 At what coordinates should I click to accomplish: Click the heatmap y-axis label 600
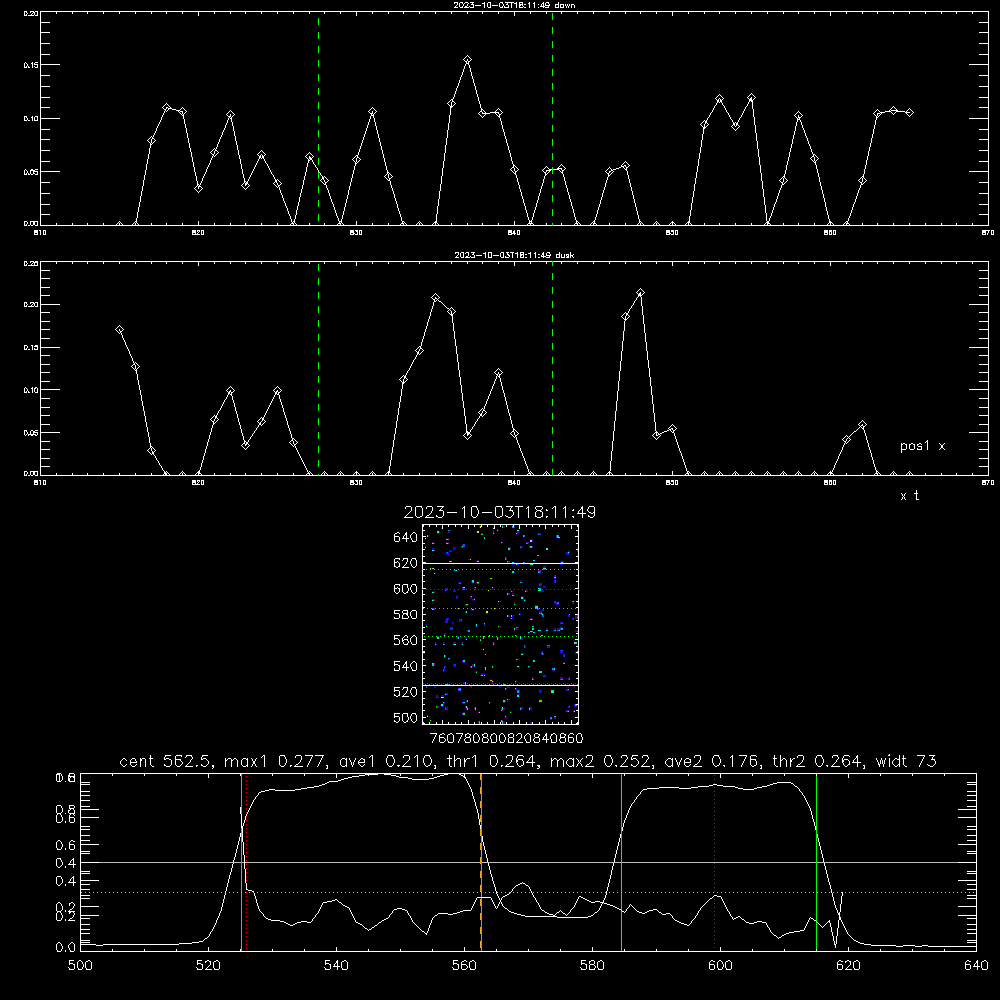[x=406, y=589]
